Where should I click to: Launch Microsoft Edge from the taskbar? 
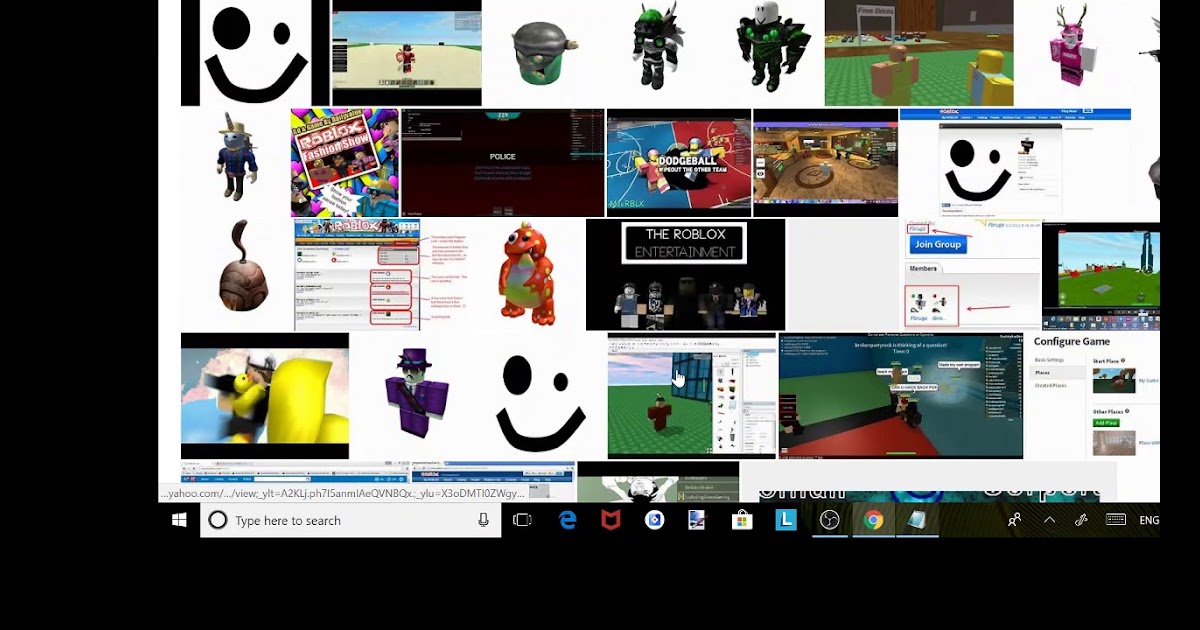pyautogui.click(x=568, y=520)
